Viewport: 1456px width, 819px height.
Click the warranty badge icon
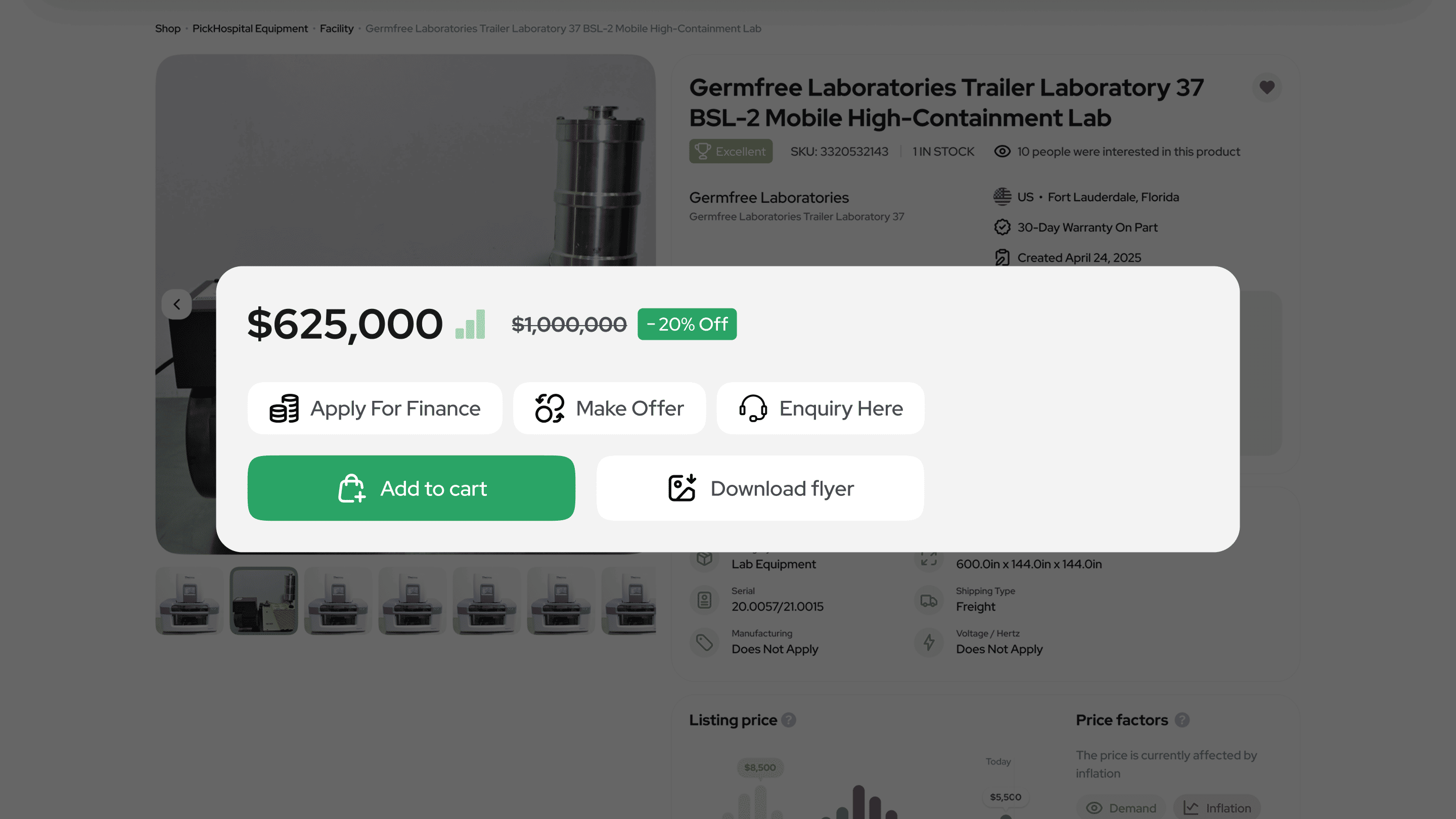(x=1002, y=227)
